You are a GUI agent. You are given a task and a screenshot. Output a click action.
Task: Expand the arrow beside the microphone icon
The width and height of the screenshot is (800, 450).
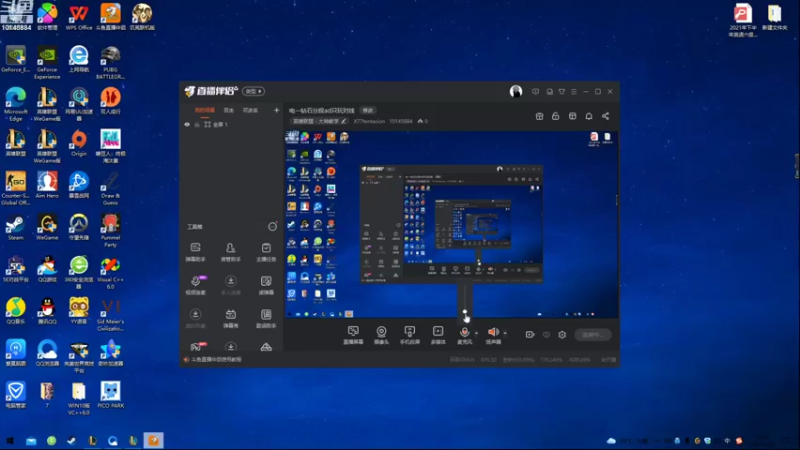[x=477, y=333]
